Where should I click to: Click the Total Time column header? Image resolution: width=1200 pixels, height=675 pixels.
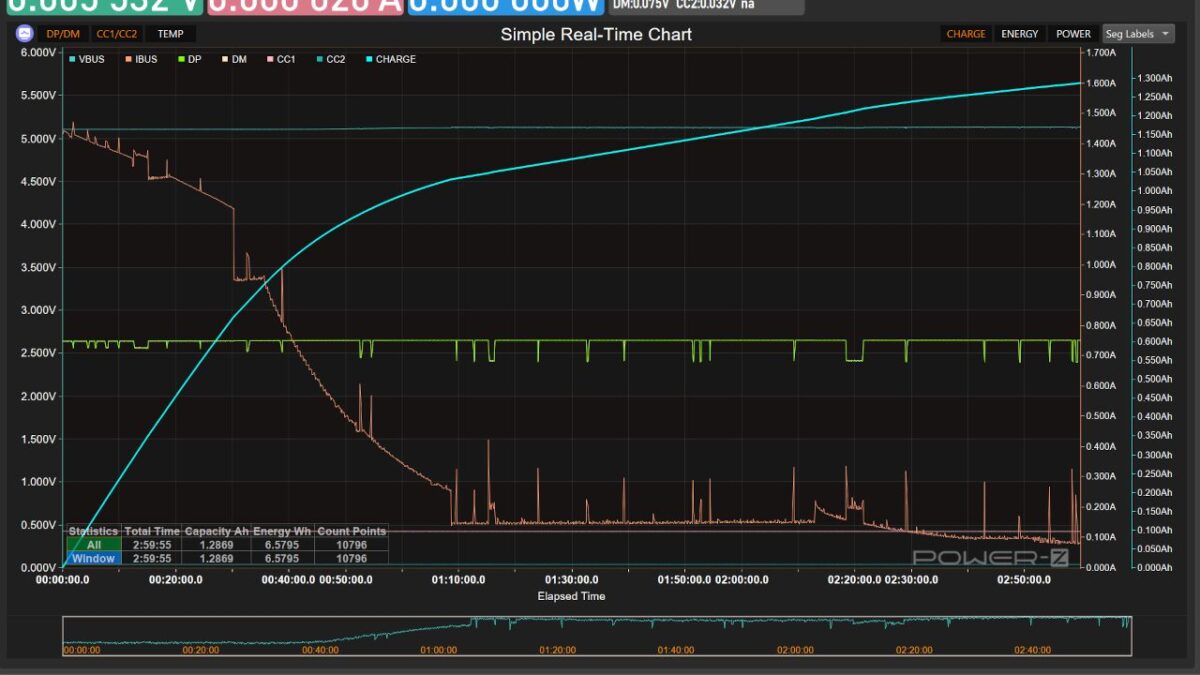(x=152, y=531)
